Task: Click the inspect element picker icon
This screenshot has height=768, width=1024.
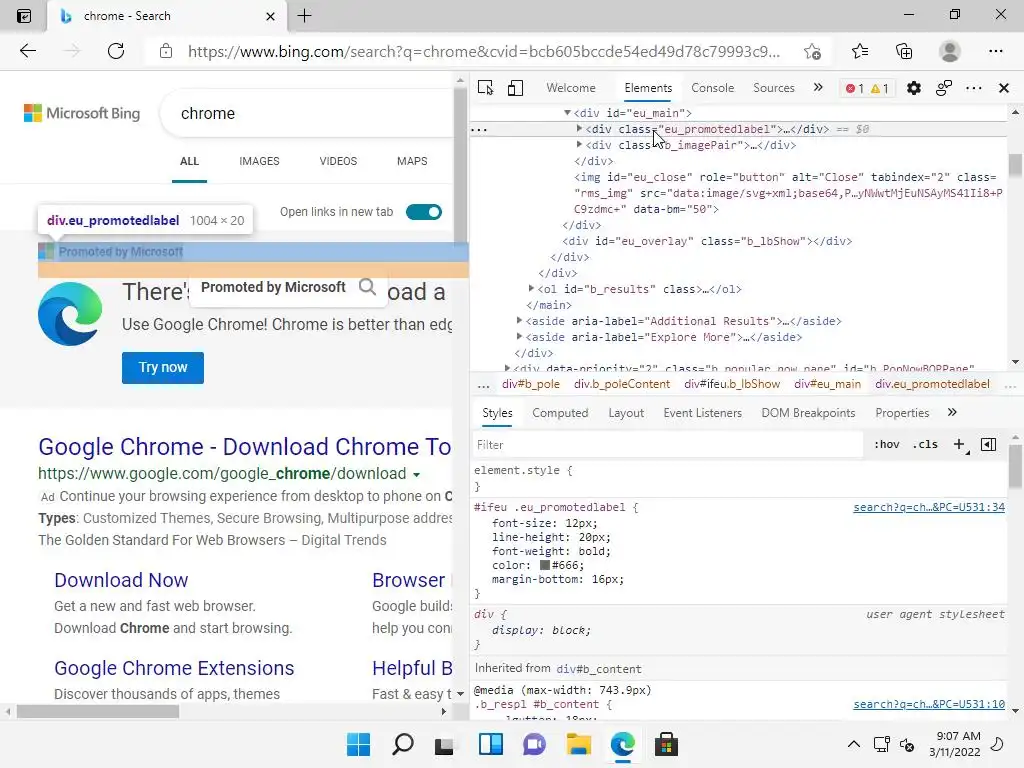Action: coord(485,88)
